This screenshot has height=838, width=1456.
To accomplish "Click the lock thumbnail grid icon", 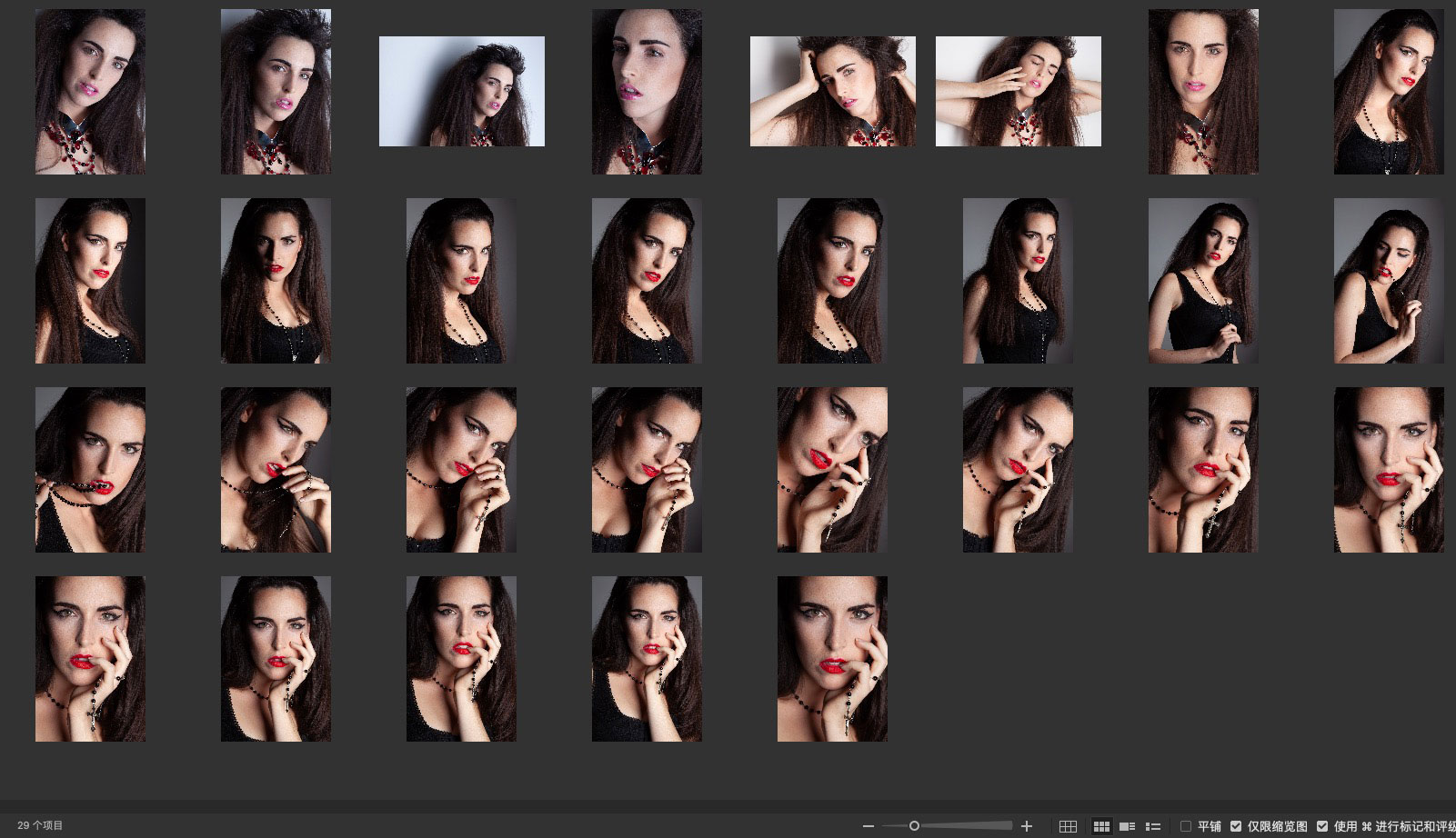I will pos(1068,826).
